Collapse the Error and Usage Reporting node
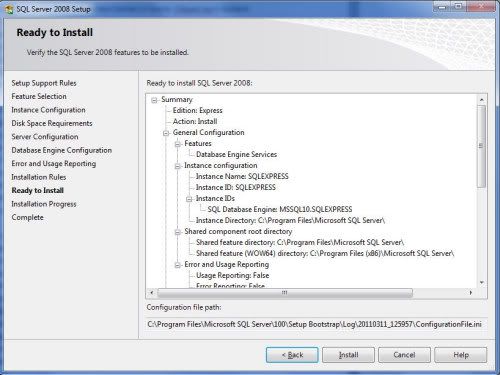Screen dimensions: 500x375 [x=177, y=265]
